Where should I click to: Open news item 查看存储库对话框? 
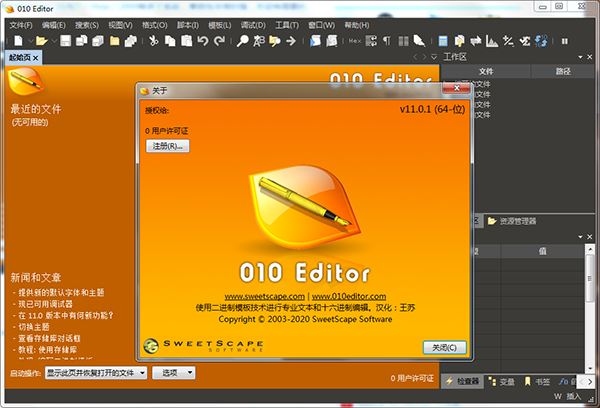pos(49,338)
